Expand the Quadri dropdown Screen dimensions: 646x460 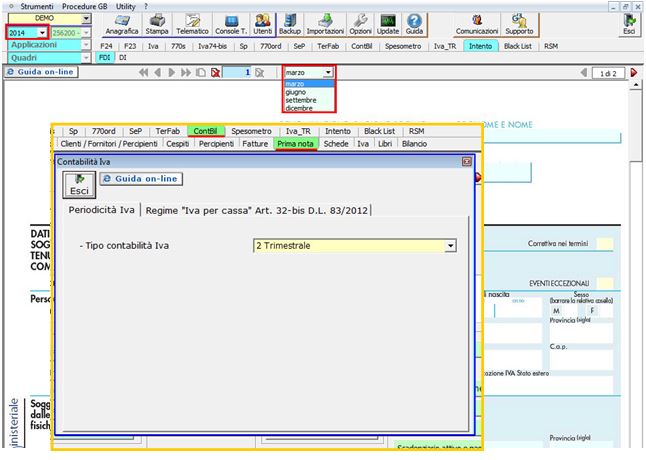point(86,58)
